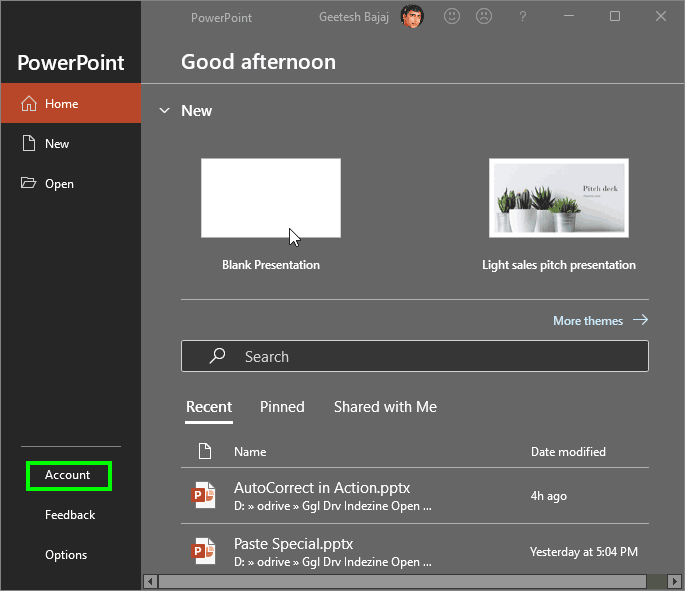
Task: Click the 4h ago date entry
Action: 549,496
